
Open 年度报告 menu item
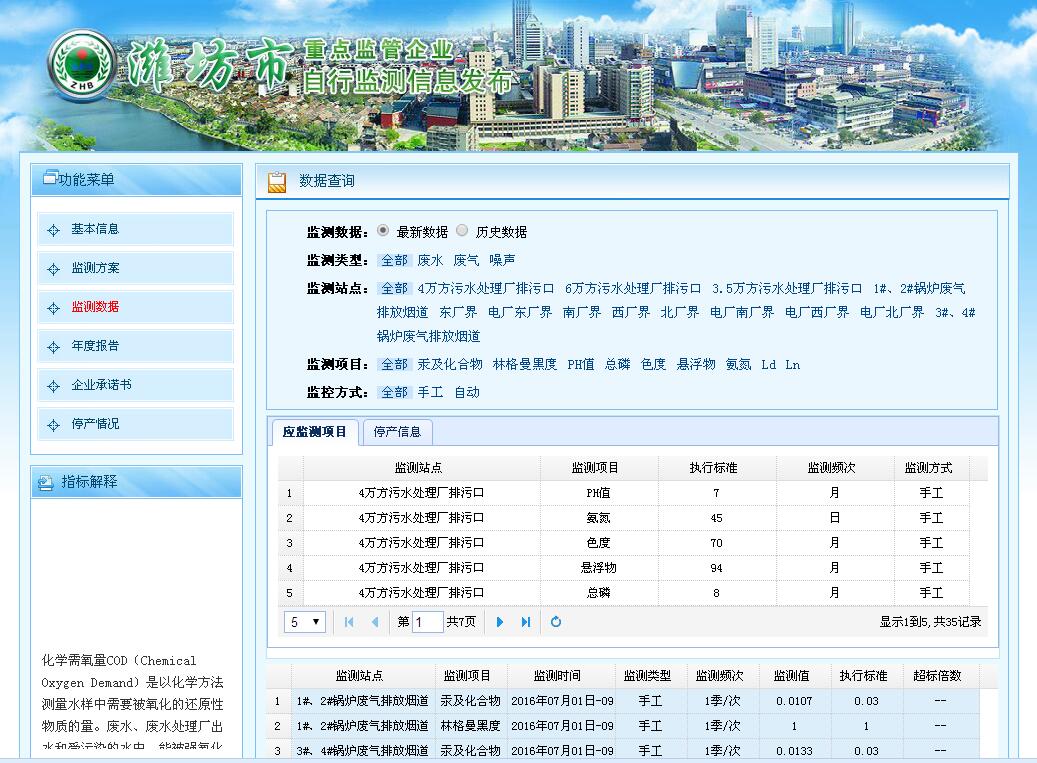point(95,346)
